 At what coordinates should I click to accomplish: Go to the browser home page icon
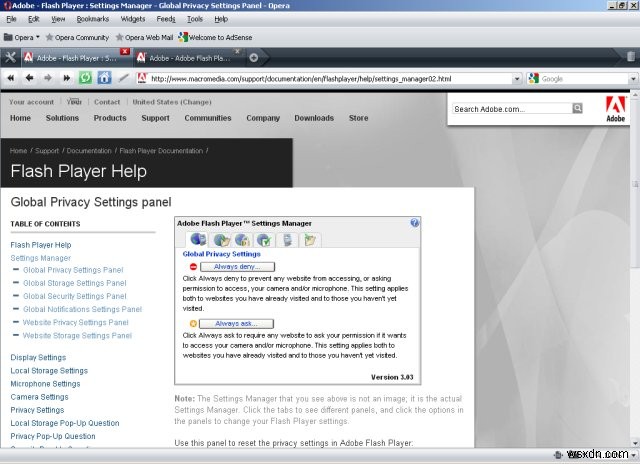(x=104, y=78)
